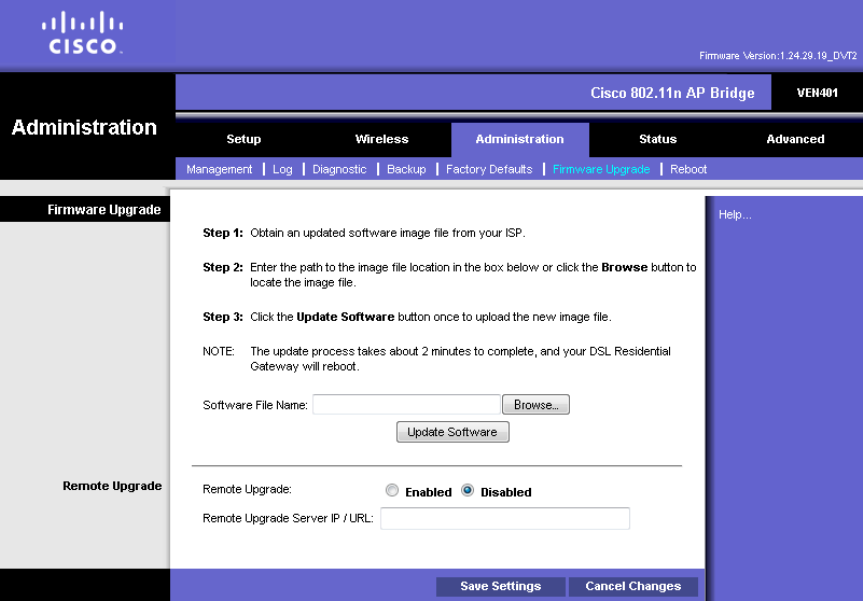Go to the Advanced tab
The height and width of the screenshot is (601, 863).
[x=795, y=139]
